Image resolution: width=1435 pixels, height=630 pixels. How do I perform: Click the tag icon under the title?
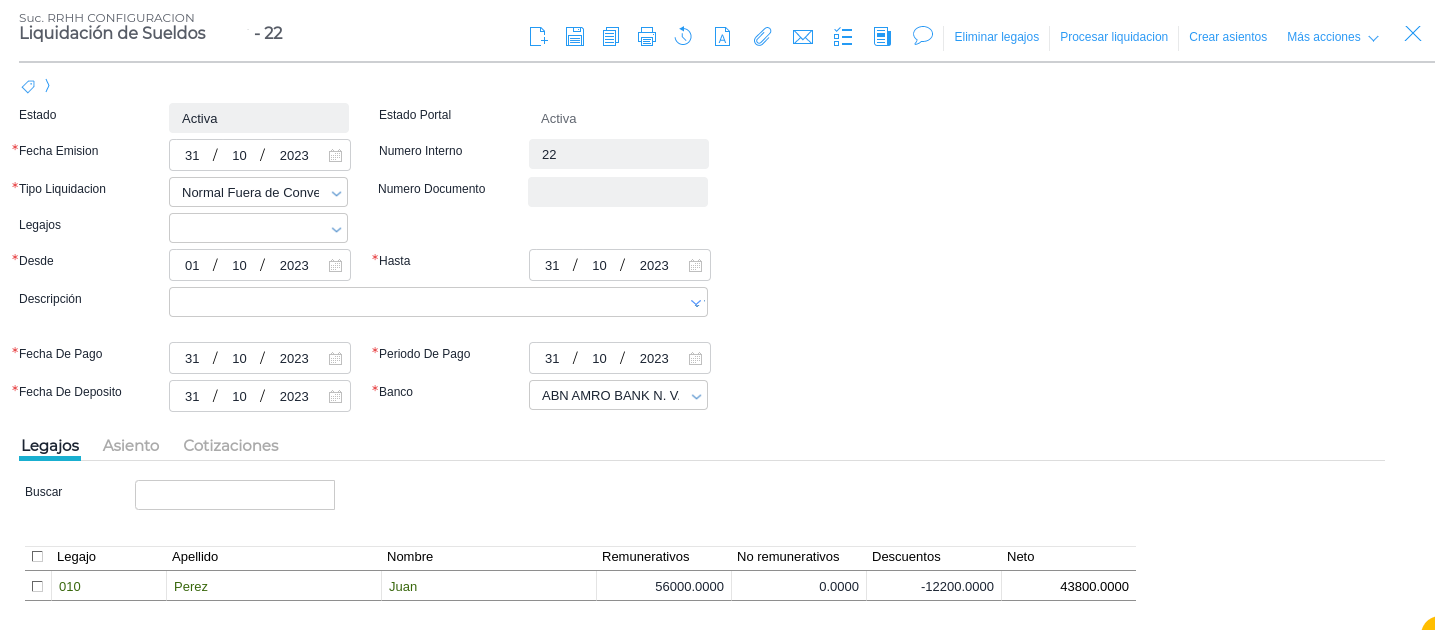pos(28,87)
